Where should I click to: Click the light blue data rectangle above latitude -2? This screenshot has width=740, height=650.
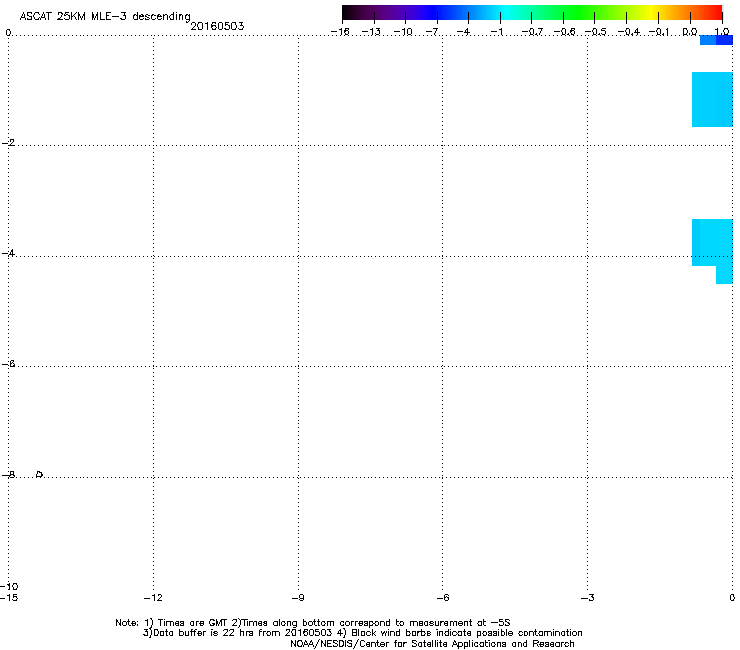click(x=712, y=100)
